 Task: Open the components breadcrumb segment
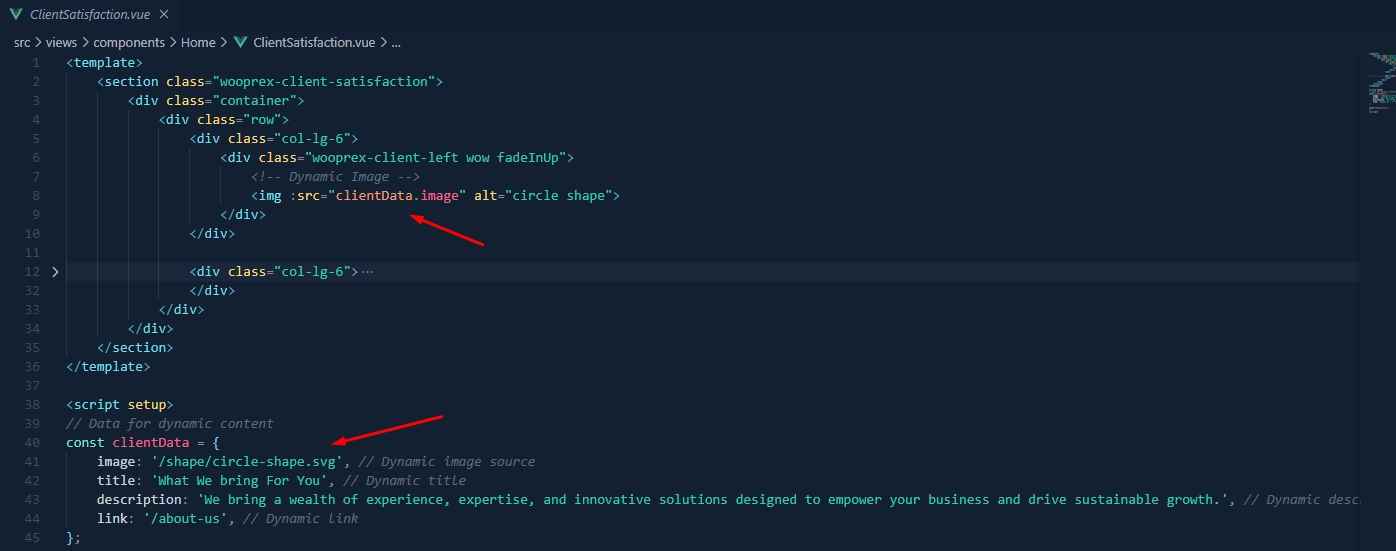pyautogui.click(x=130, y=42)
